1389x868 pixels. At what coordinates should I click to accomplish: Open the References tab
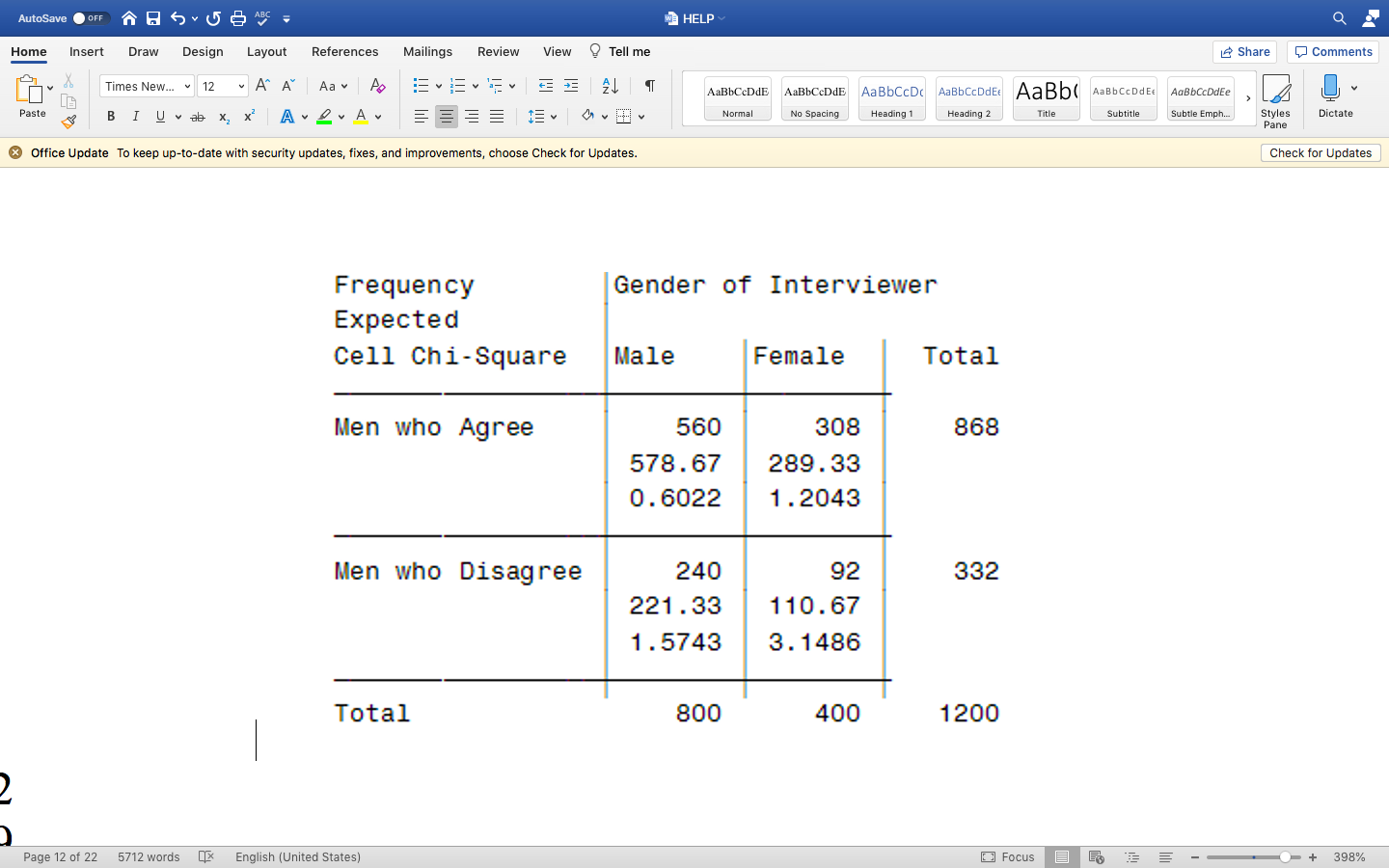345,52
